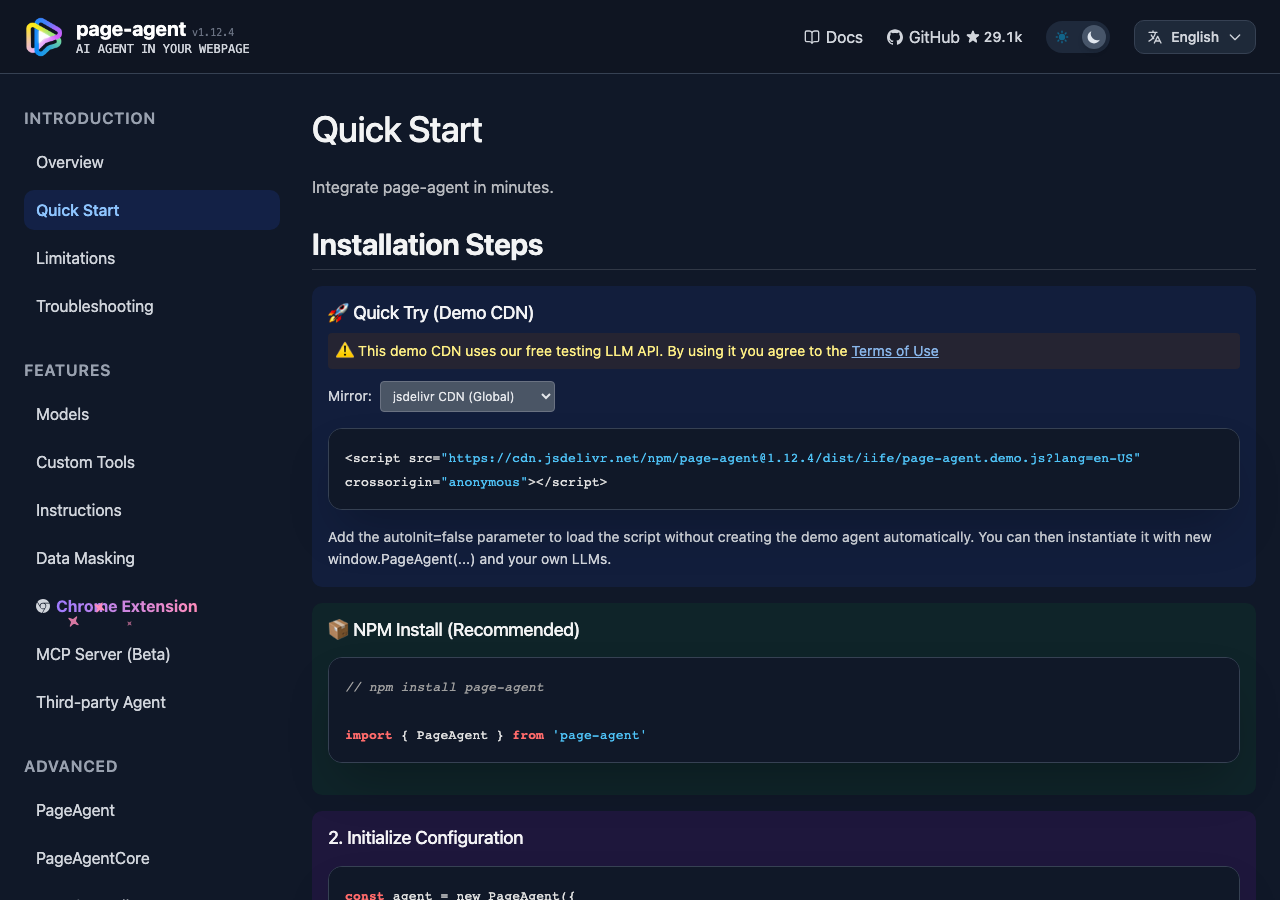
Task: Switch to dark mode moon icon
Action: point(1094,37)
